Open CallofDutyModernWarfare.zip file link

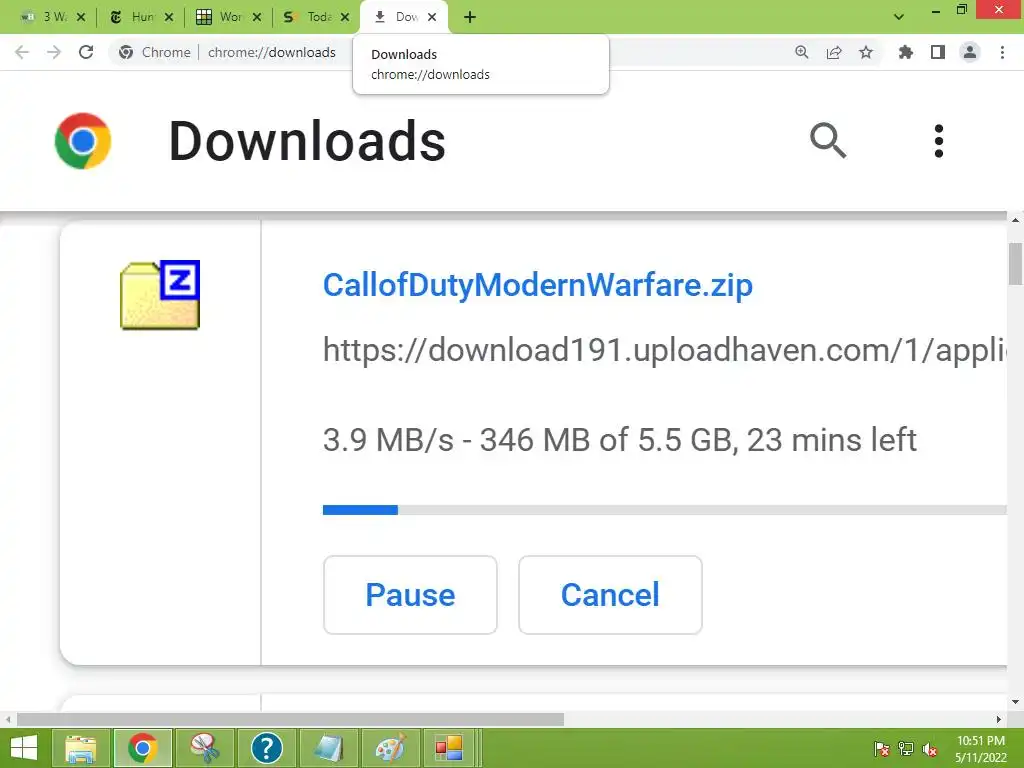[537, 285]
